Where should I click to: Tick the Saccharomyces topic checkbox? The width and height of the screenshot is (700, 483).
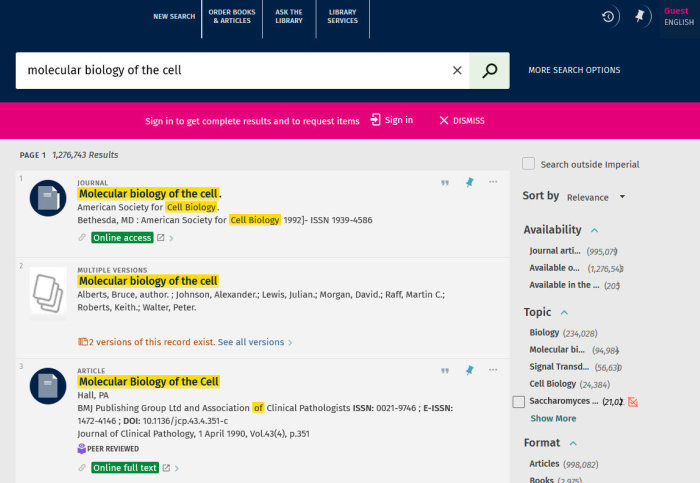pos(518,402)
